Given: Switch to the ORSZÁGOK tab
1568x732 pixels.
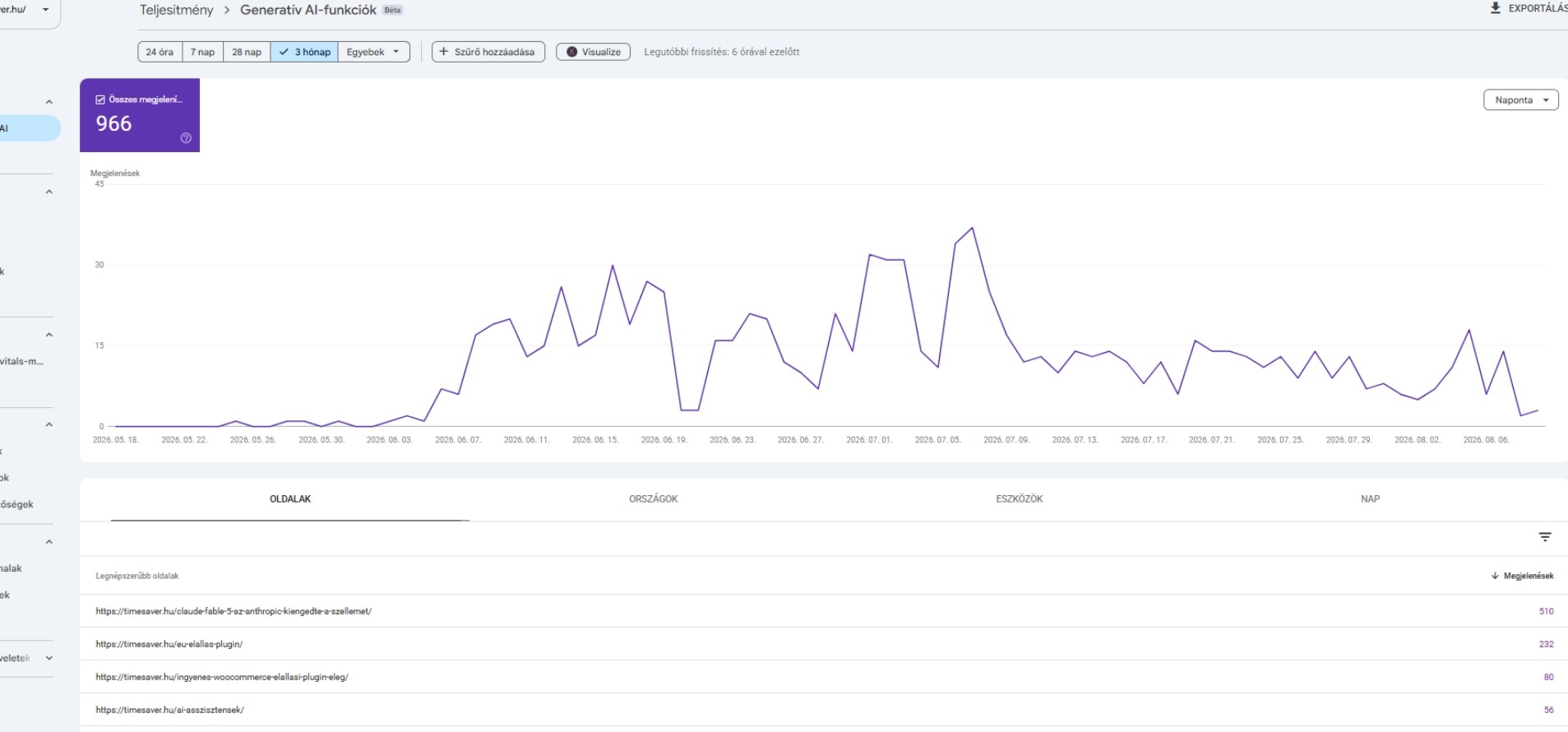Looking at the screenshot, I should 653,499.
